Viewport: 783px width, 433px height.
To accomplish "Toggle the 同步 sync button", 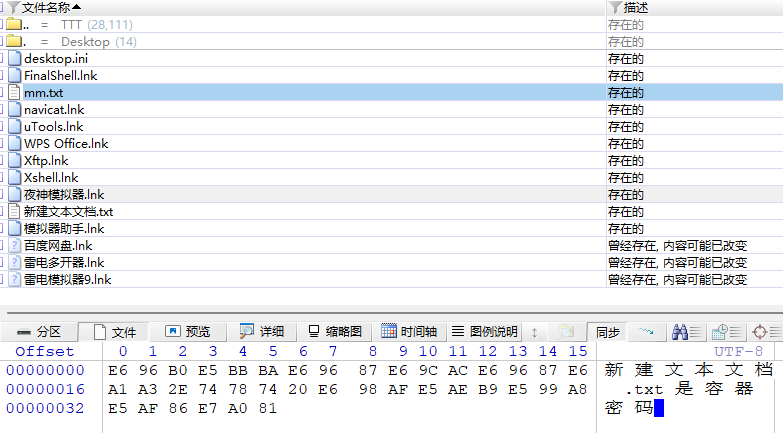I will (608, 332).
